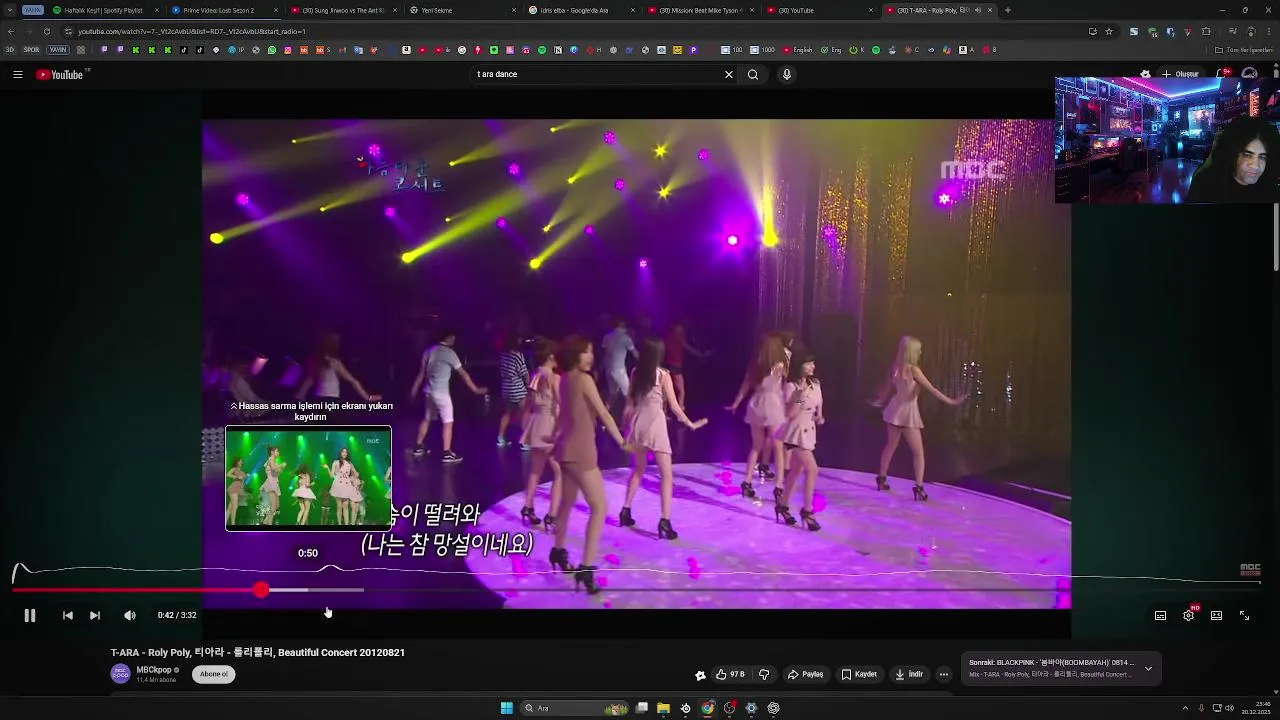Reload the current page
Image resolution: width=1280 pixels, height=720 pixels.
46,31
